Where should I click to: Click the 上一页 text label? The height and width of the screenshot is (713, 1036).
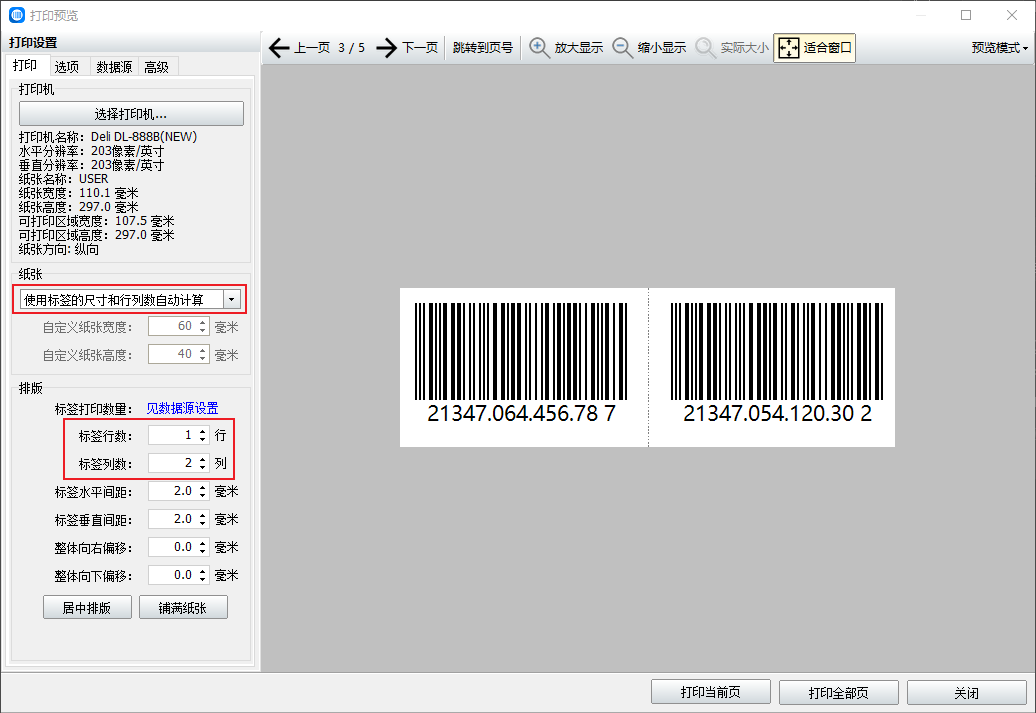coord(312,48)
